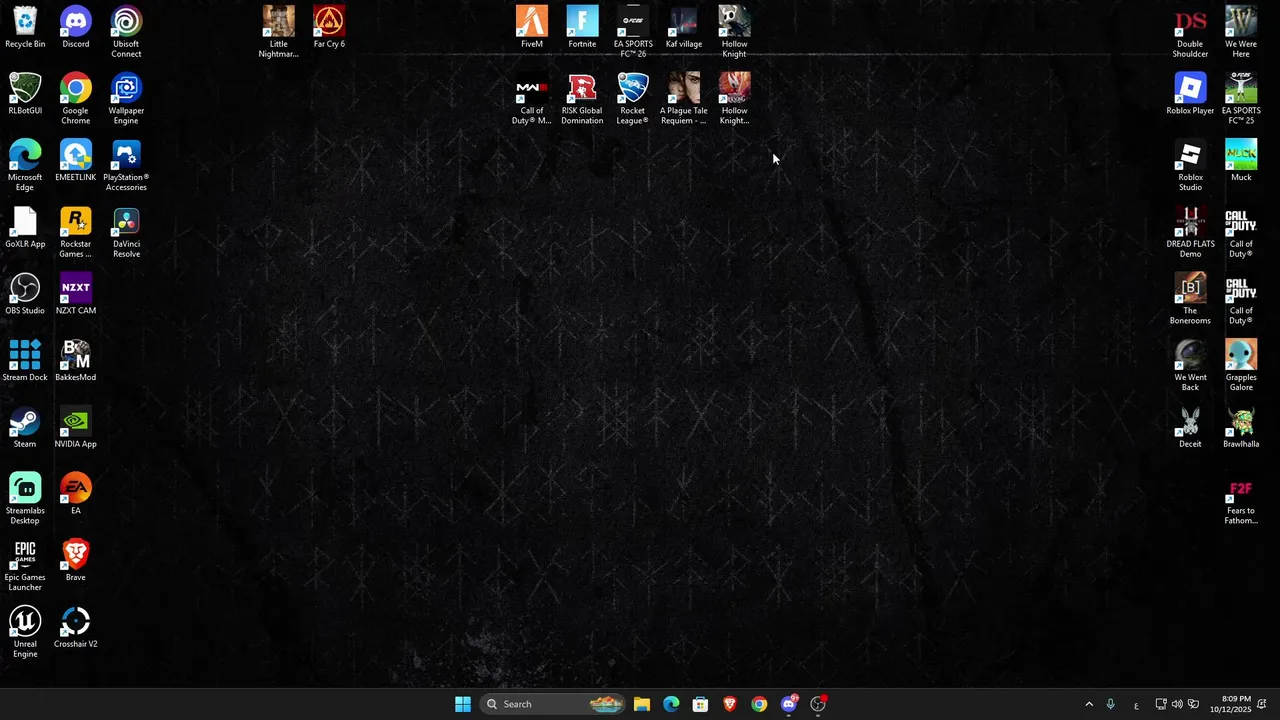Launch Rockstar Games from the desktop
Viewport: 1280px width, 720px height.
(76, 233)
